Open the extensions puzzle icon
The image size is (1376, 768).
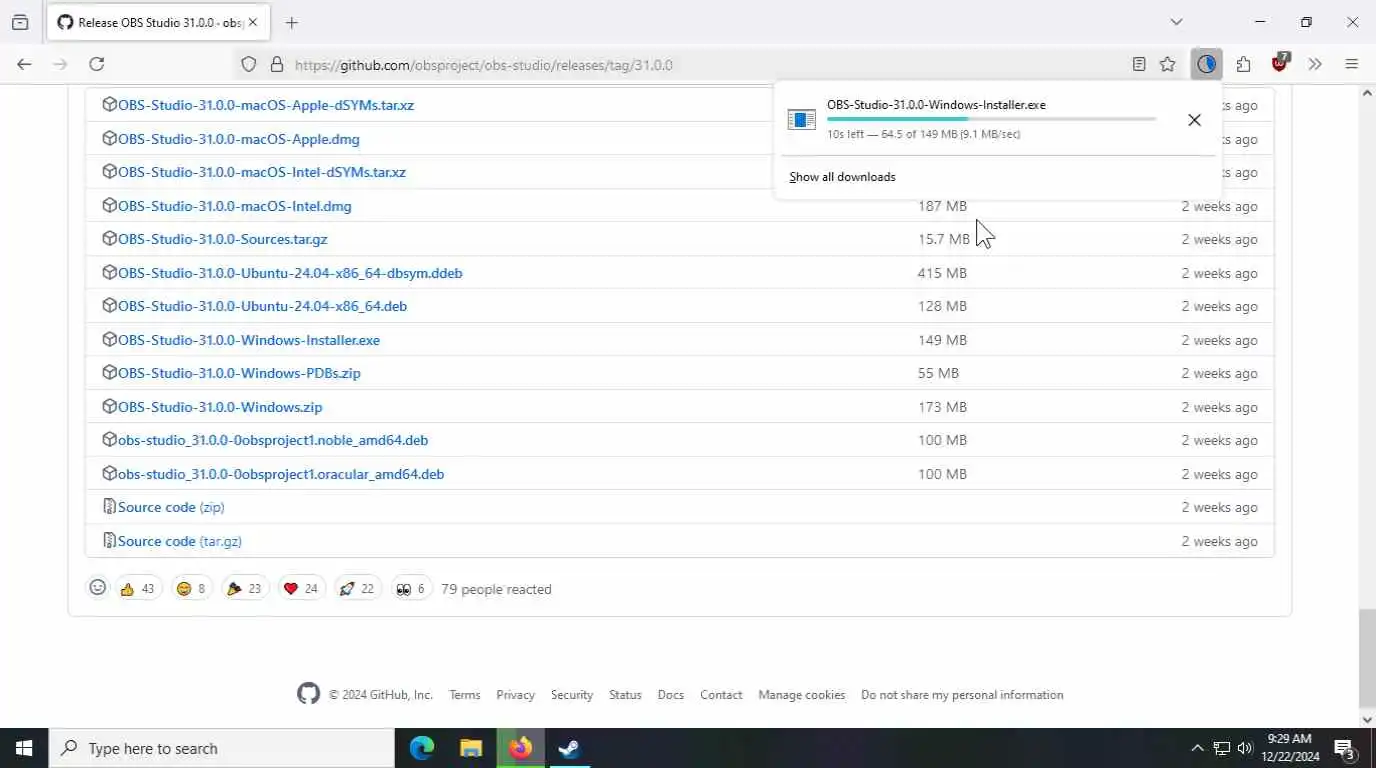click(x=1243, y=64)
